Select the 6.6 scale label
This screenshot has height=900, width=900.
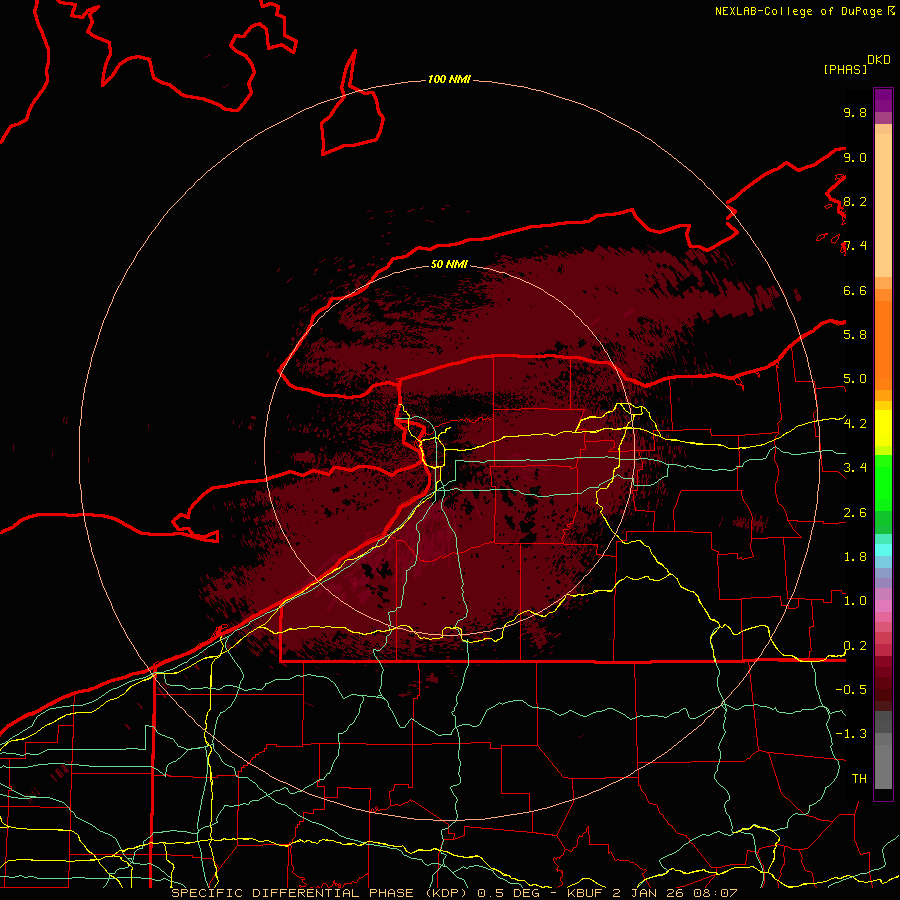click(855, 290)
